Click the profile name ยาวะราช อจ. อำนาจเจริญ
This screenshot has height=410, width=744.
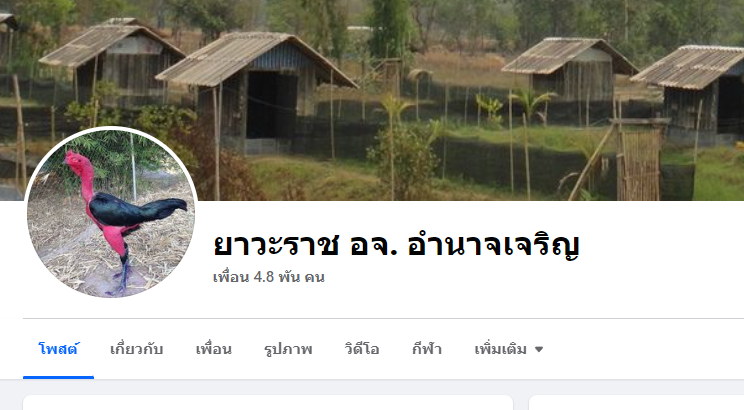(396, 245)
